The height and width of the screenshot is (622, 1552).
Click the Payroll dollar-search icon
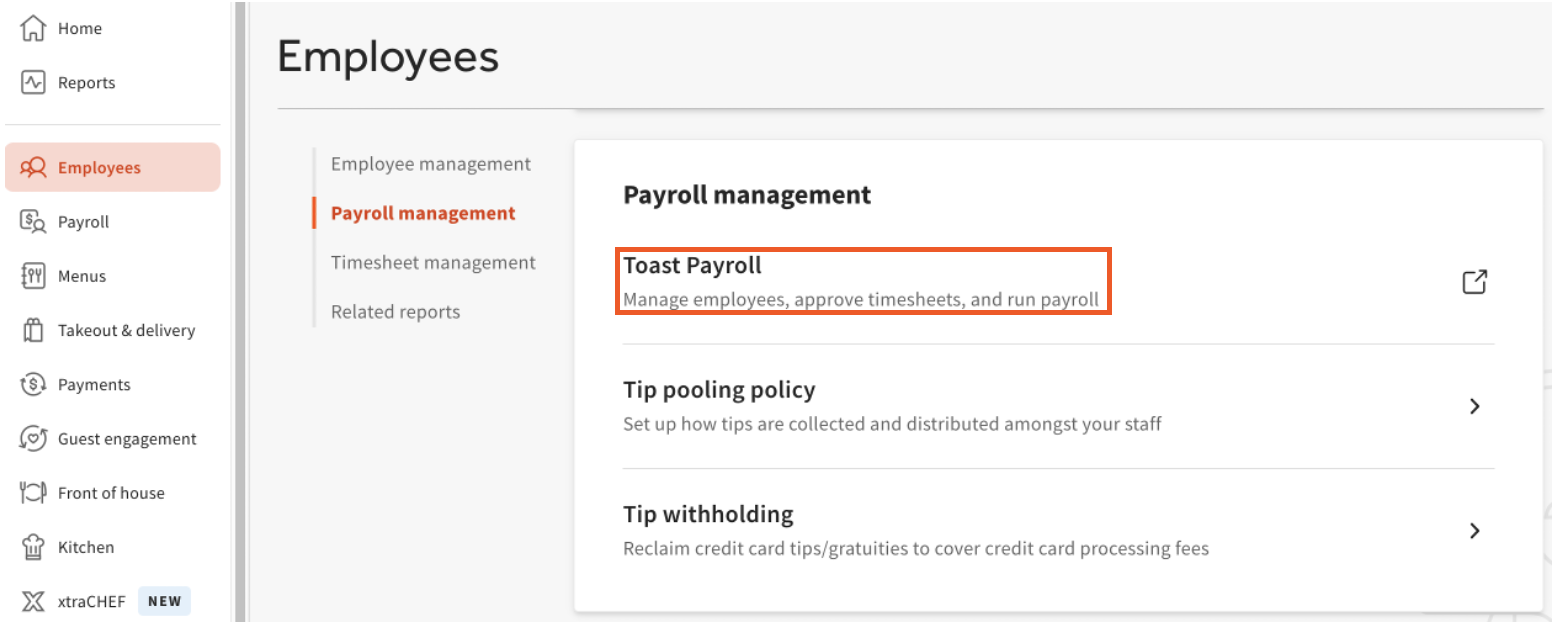click(x=33, y=222)
